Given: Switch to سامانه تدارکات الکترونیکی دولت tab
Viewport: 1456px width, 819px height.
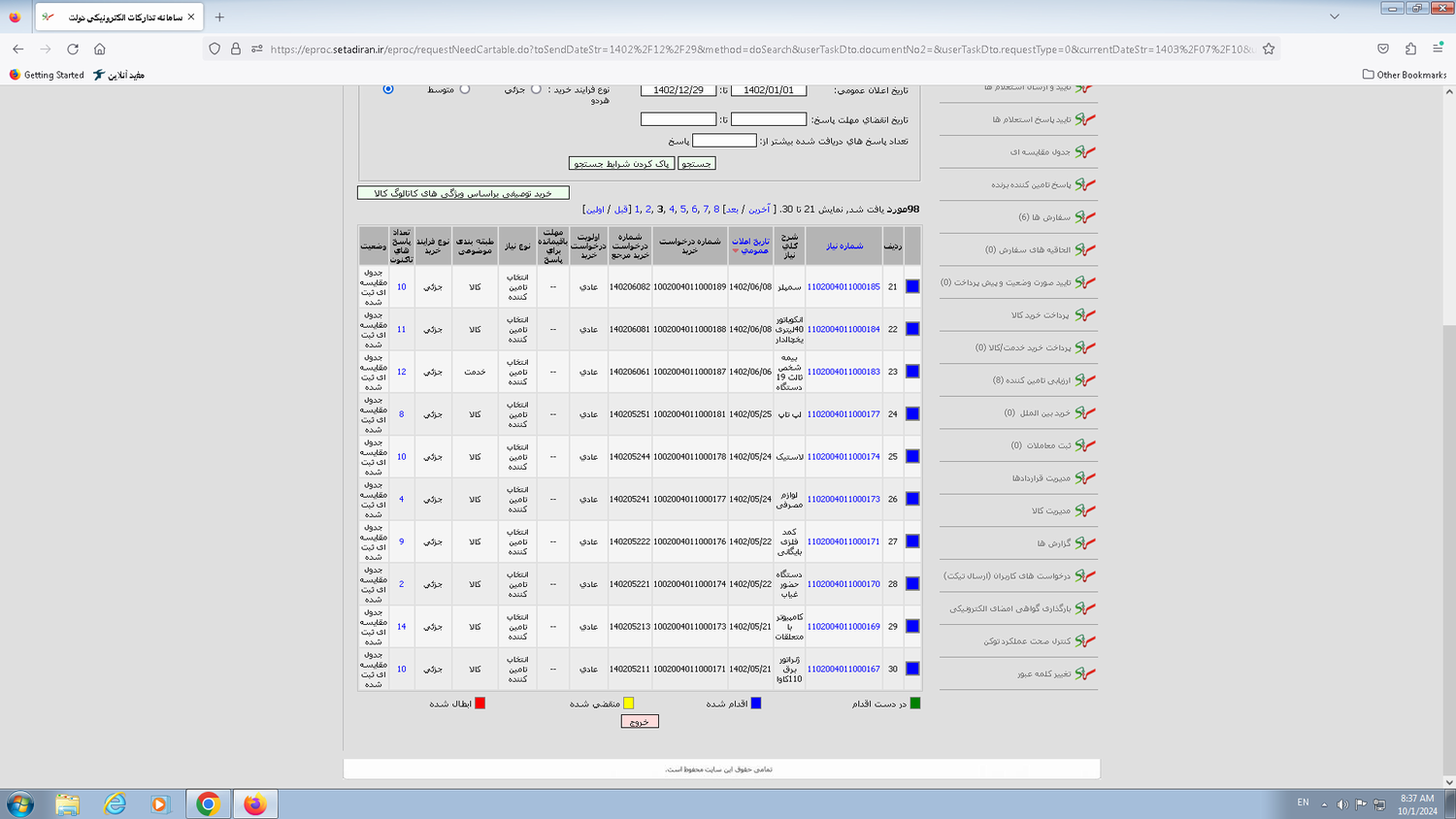Looking at the screenshot, I should 117,16.
